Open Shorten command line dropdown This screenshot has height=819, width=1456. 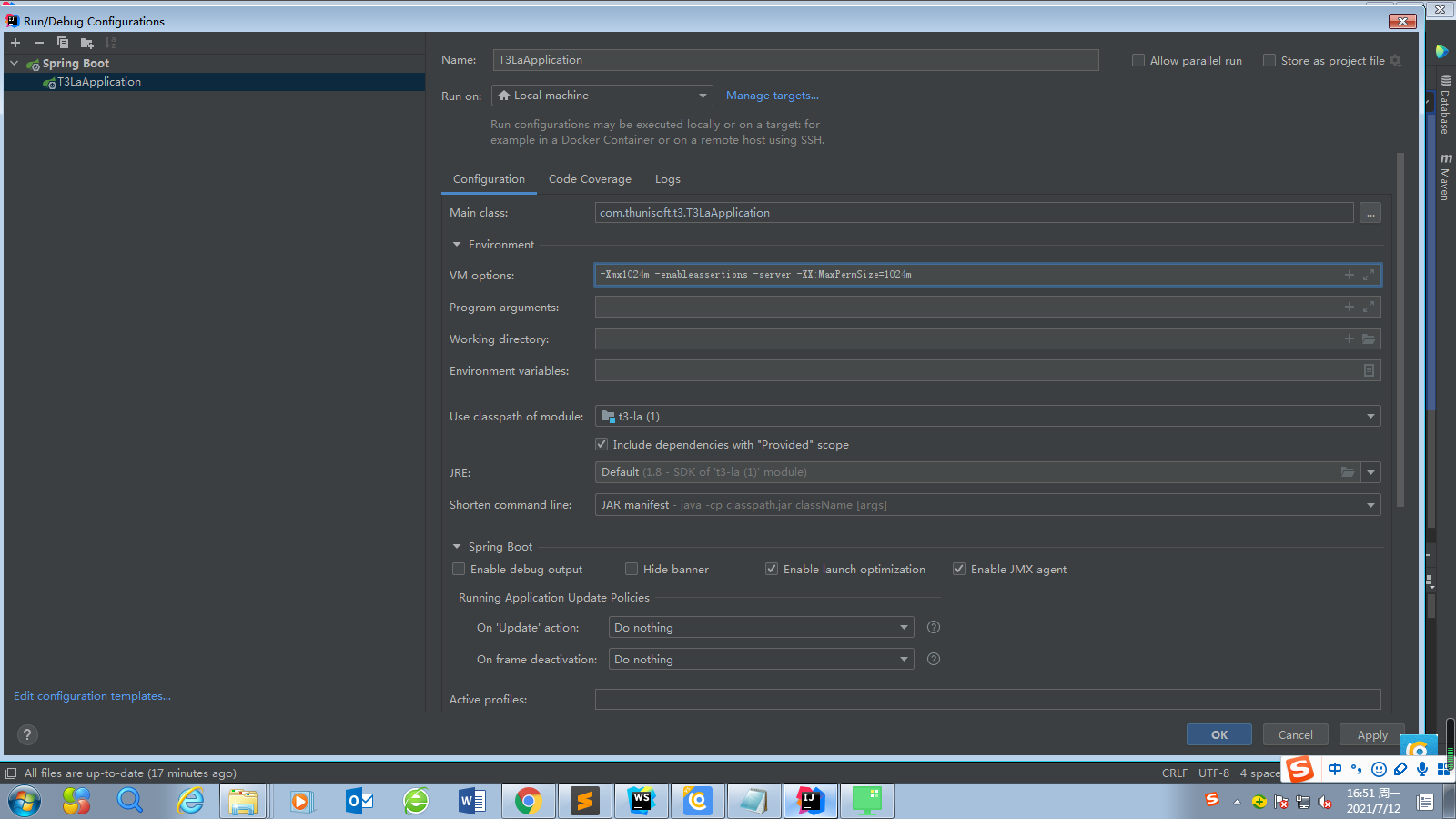click(987, 504)
